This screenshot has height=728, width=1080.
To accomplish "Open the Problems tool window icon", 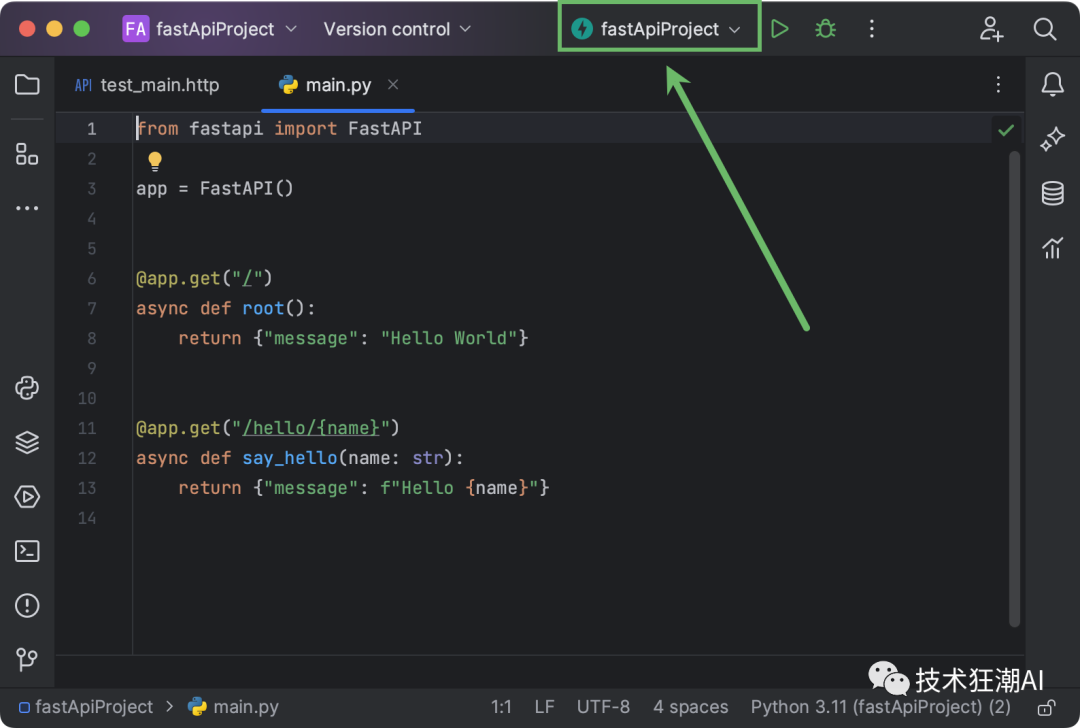I will [x=27, y=605].
